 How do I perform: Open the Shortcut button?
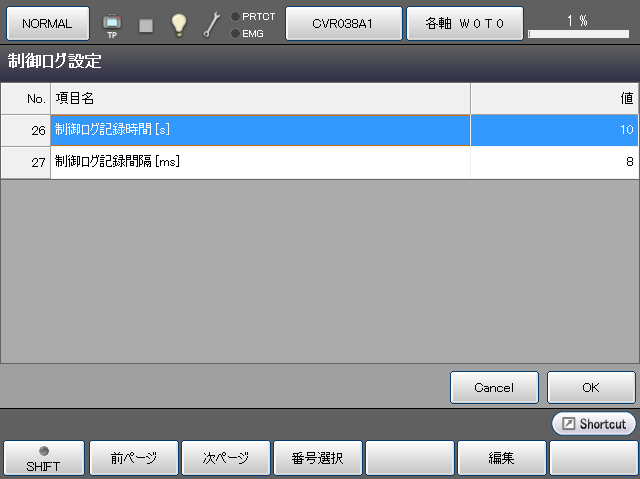click(594, 424)
